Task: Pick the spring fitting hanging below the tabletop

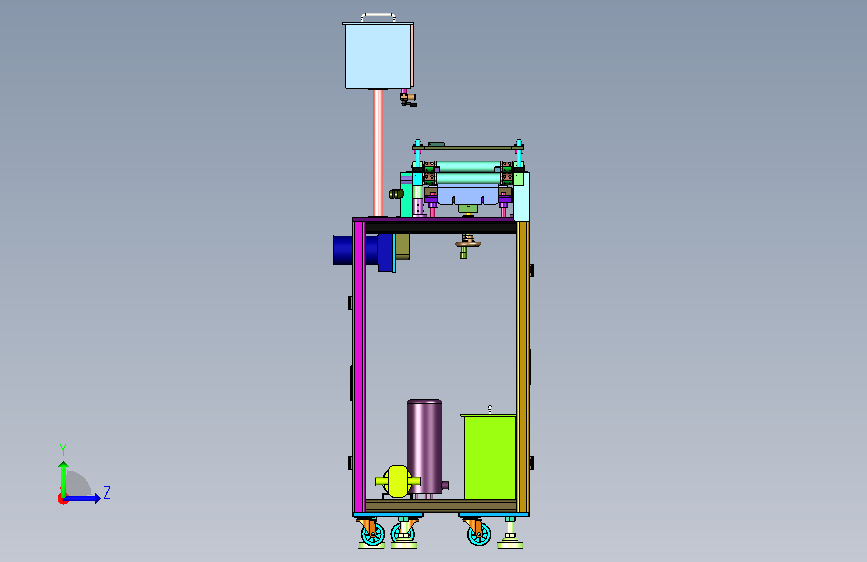Action: [x=467, y=246]
